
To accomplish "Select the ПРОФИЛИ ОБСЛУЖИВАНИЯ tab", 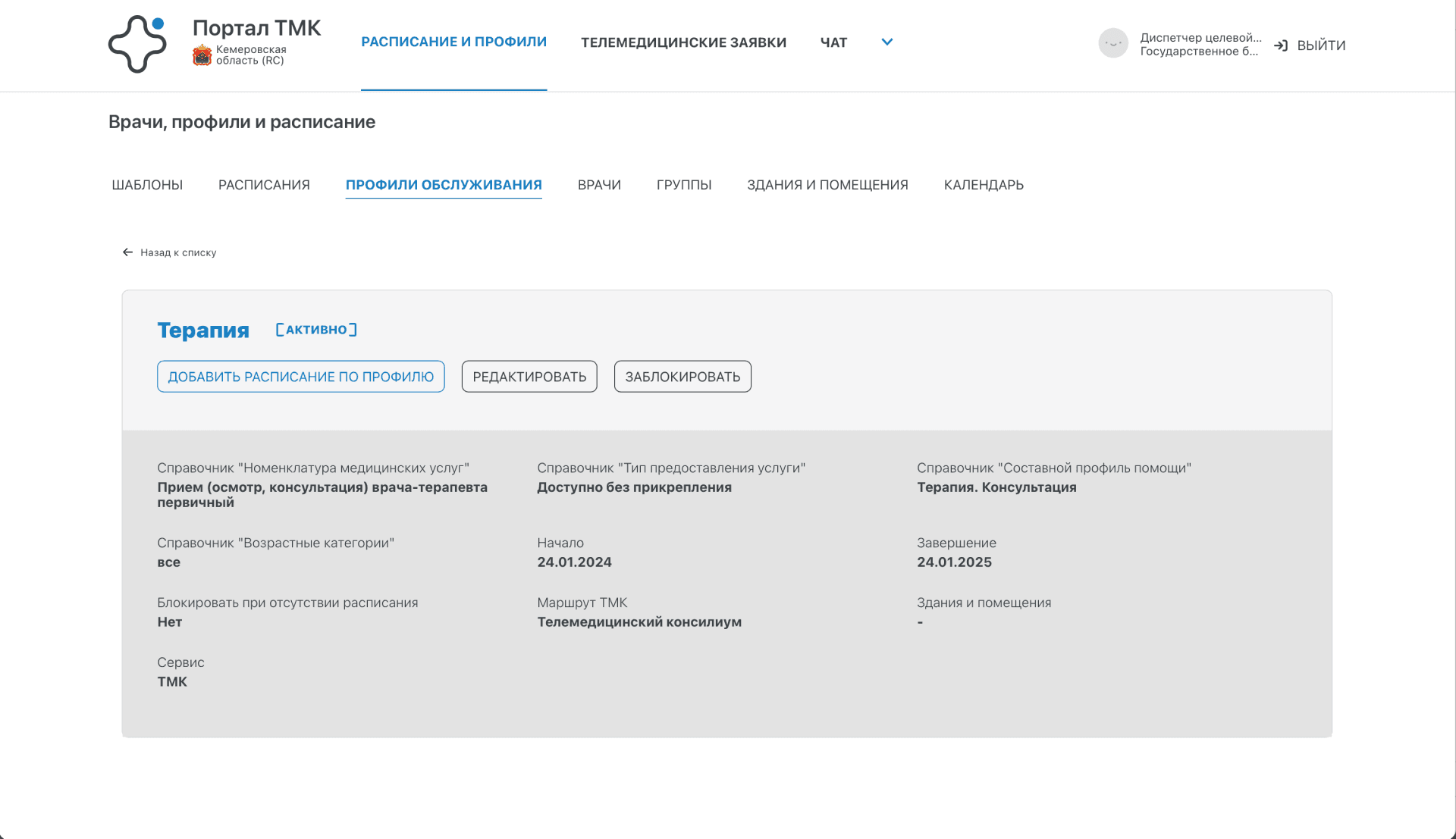I will point(444,185).
